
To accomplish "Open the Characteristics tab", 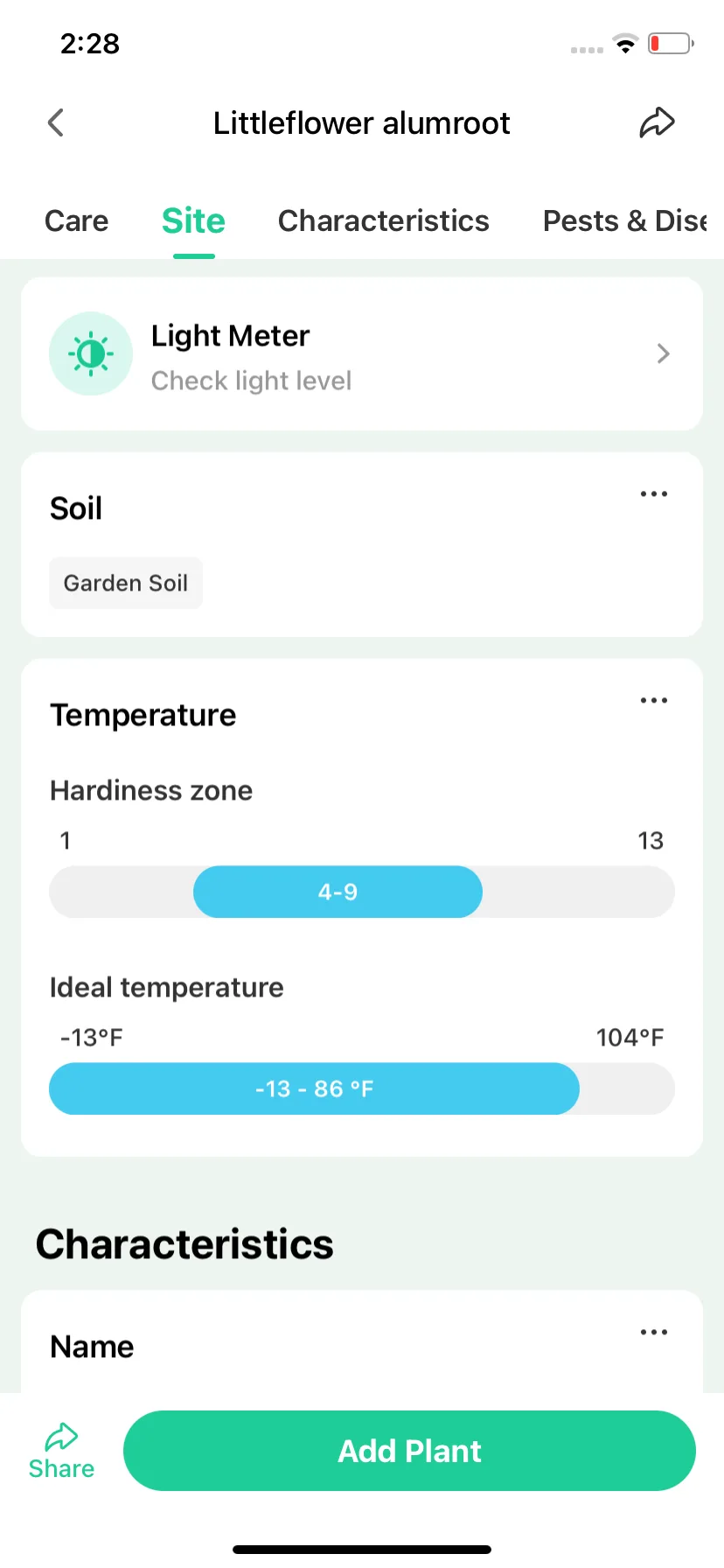I will coord(383,220).
